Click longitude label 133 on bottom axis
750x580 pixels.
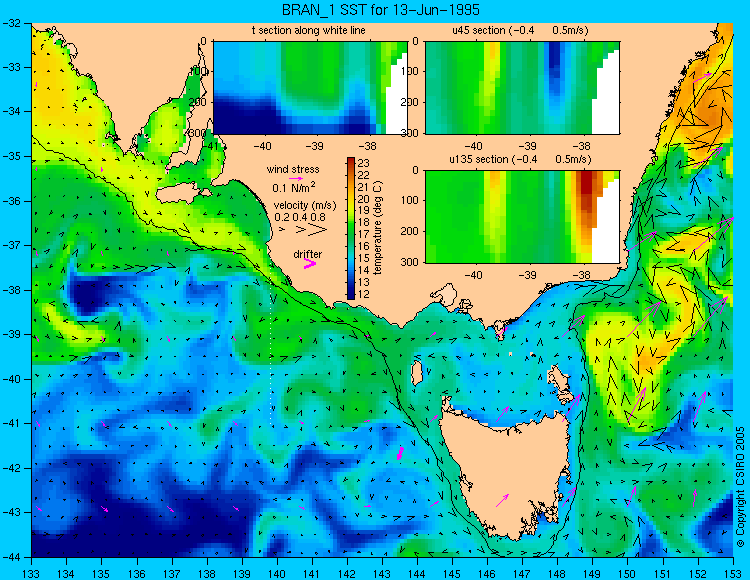[32, 574]
